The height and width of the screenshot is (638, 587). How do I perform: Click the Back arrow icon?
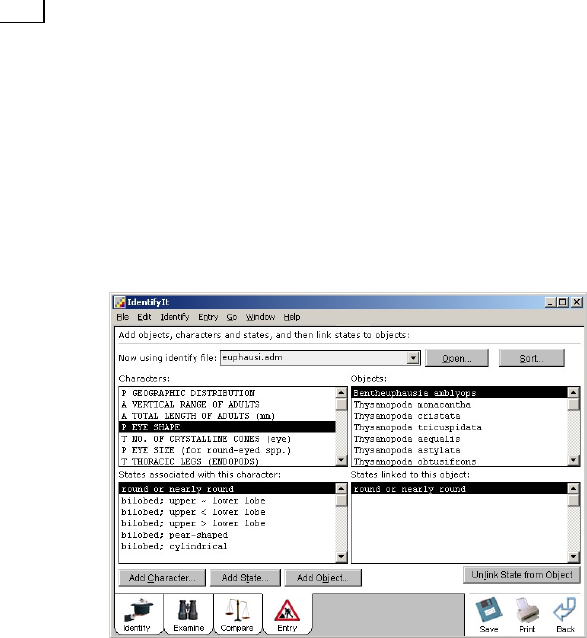click(x=565, y=614)
